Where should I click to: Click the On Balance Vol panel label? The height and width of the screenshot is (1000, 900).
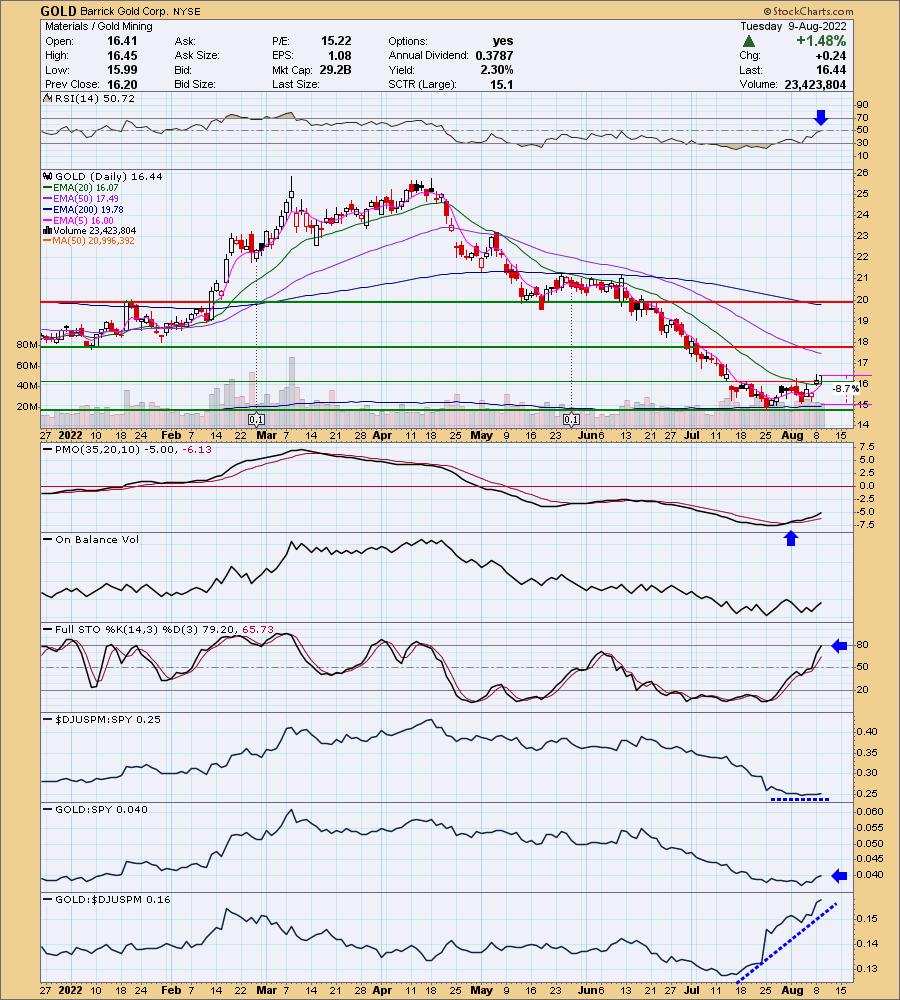coord(97,540)
